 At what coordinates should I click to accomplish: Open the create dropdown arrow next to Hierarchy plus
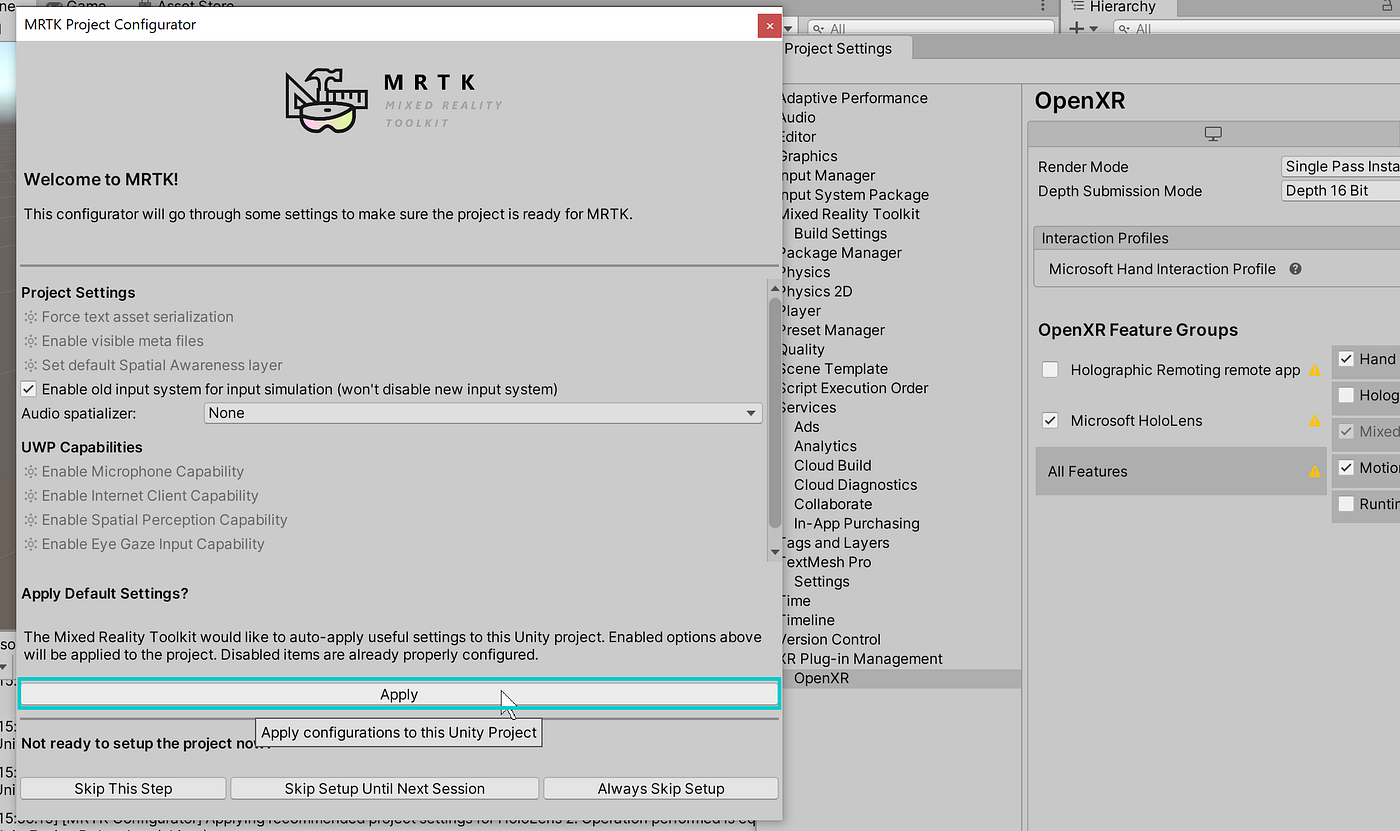point(1094,30)
